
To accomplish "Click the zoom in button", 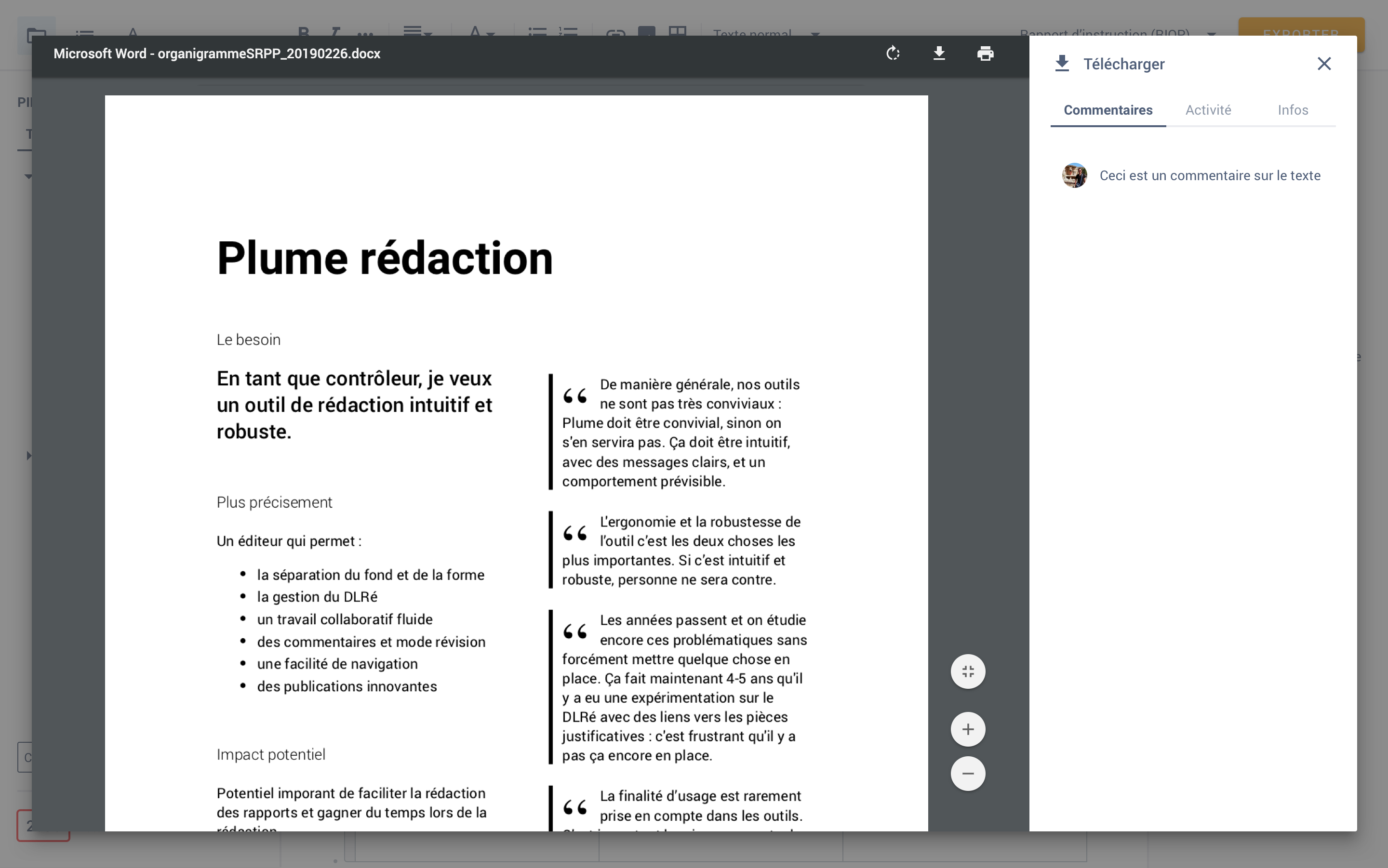I will pos(967,729).
